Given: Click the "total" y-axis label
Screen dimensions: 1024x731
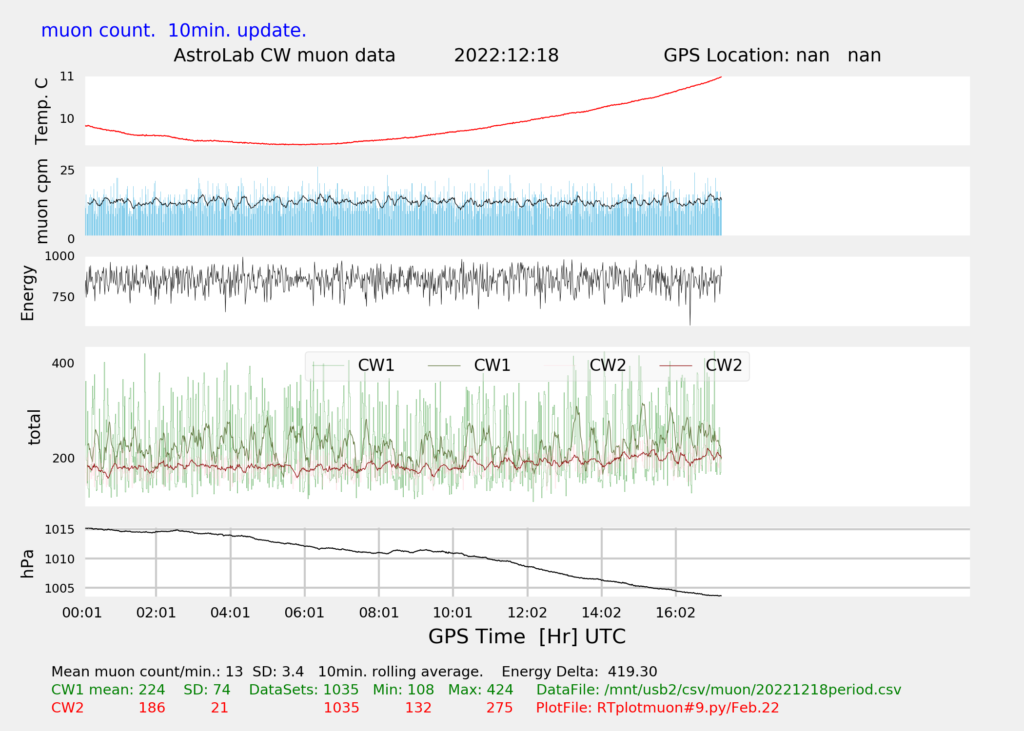Looking at the screenshot, I should click(x=36, y=426).
